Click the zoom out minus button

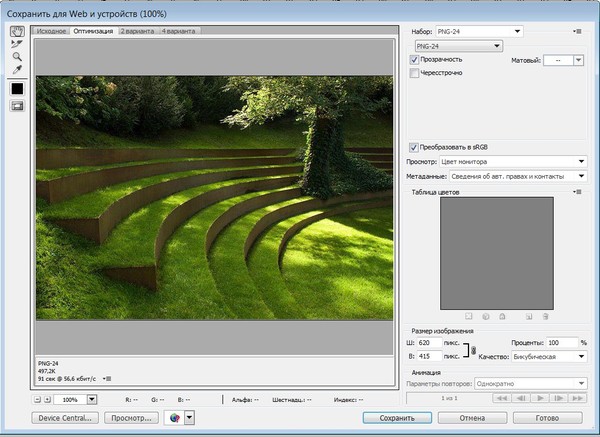click(37, 399)
